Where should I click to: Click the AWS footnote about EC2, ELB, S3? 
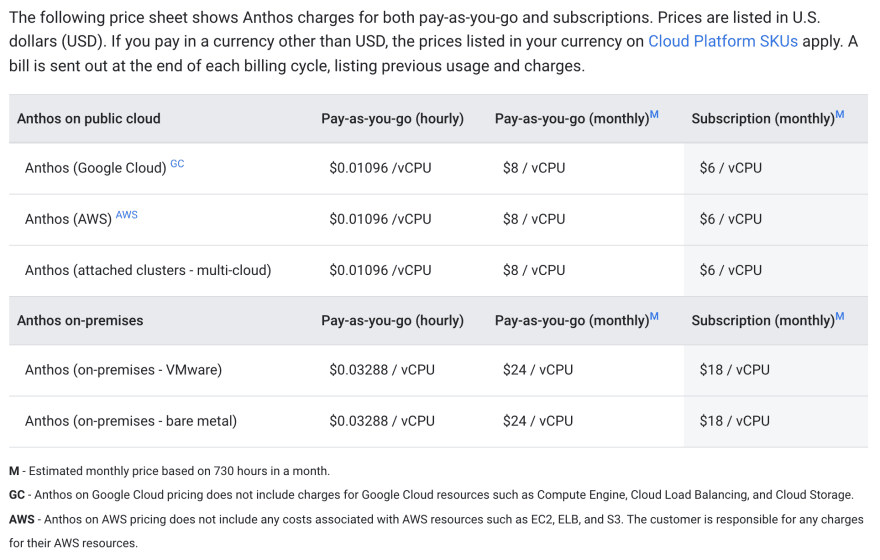[x=436, y=531]
